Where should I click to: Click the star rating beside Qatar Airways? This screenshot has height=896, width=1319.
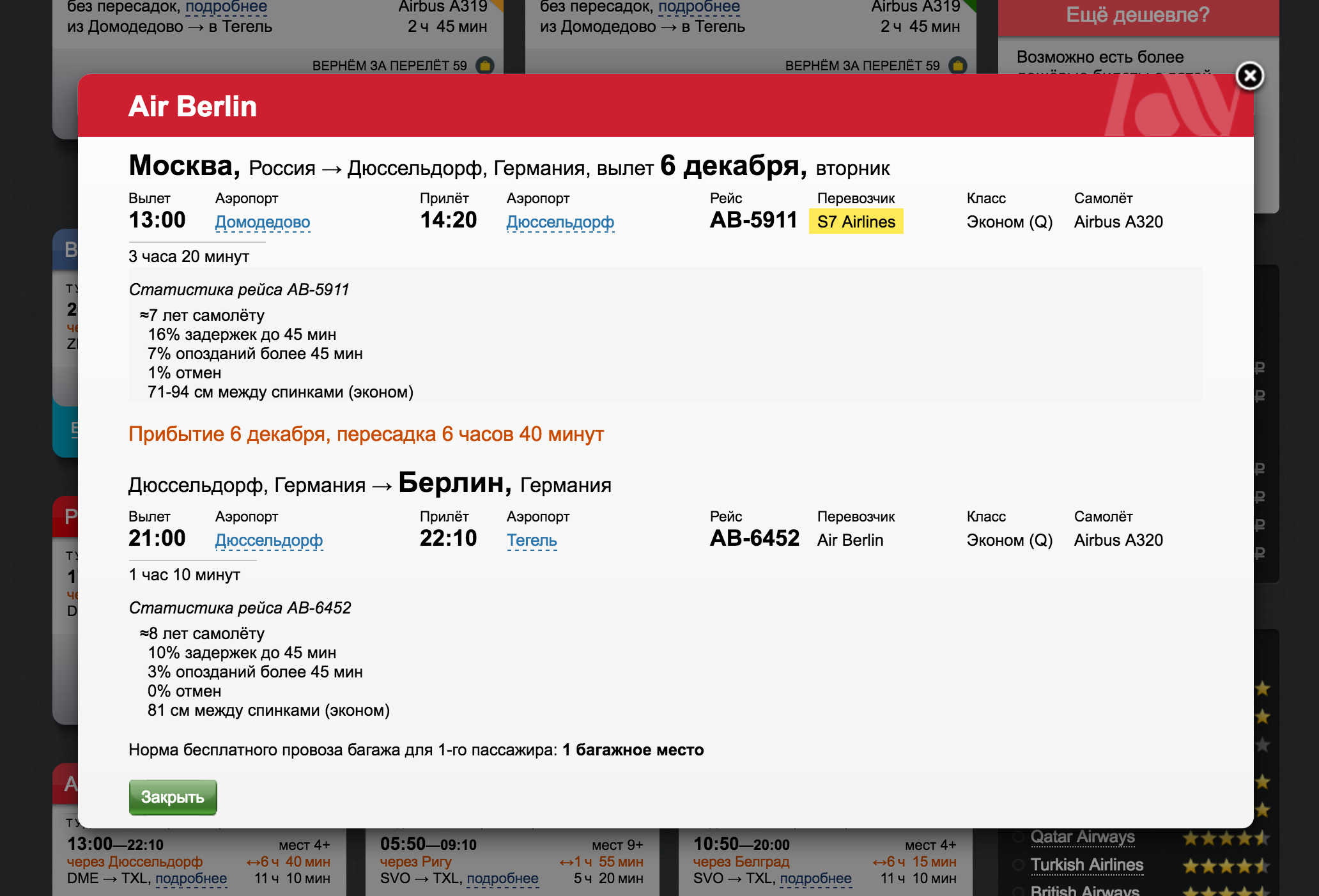click(1226, 838)
